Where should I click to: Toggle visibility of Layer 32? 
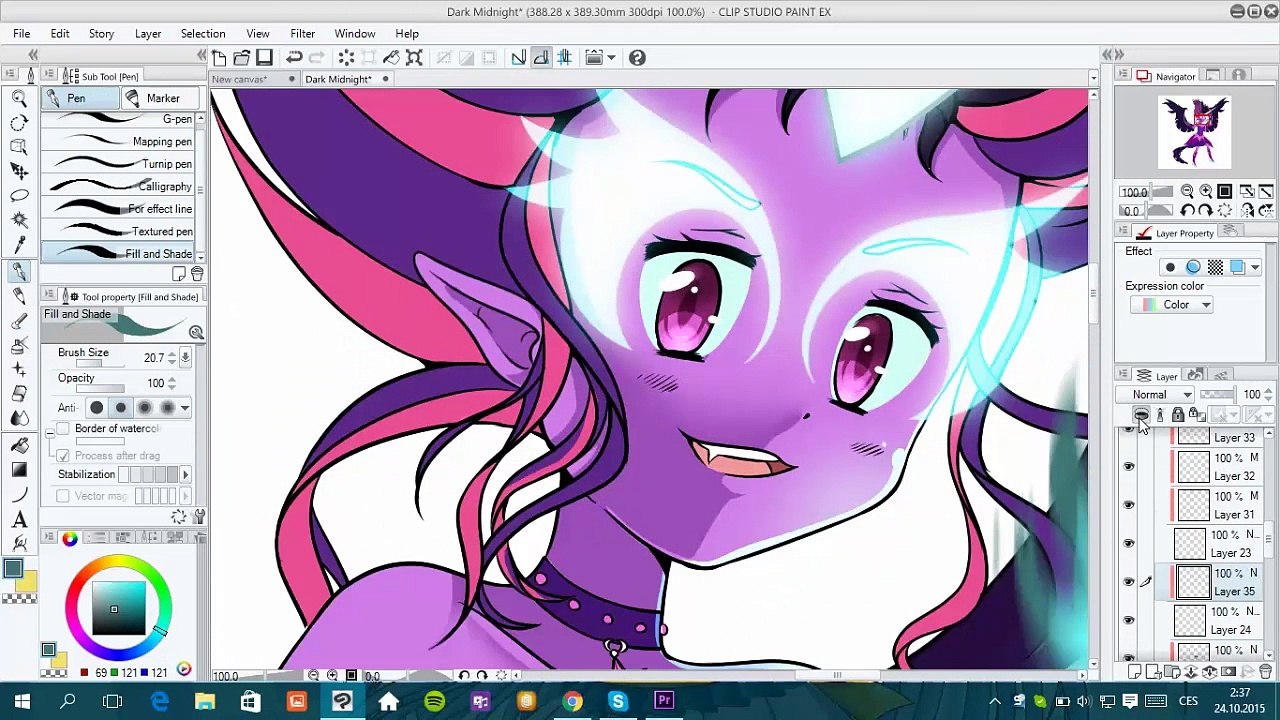point(1129,466)
